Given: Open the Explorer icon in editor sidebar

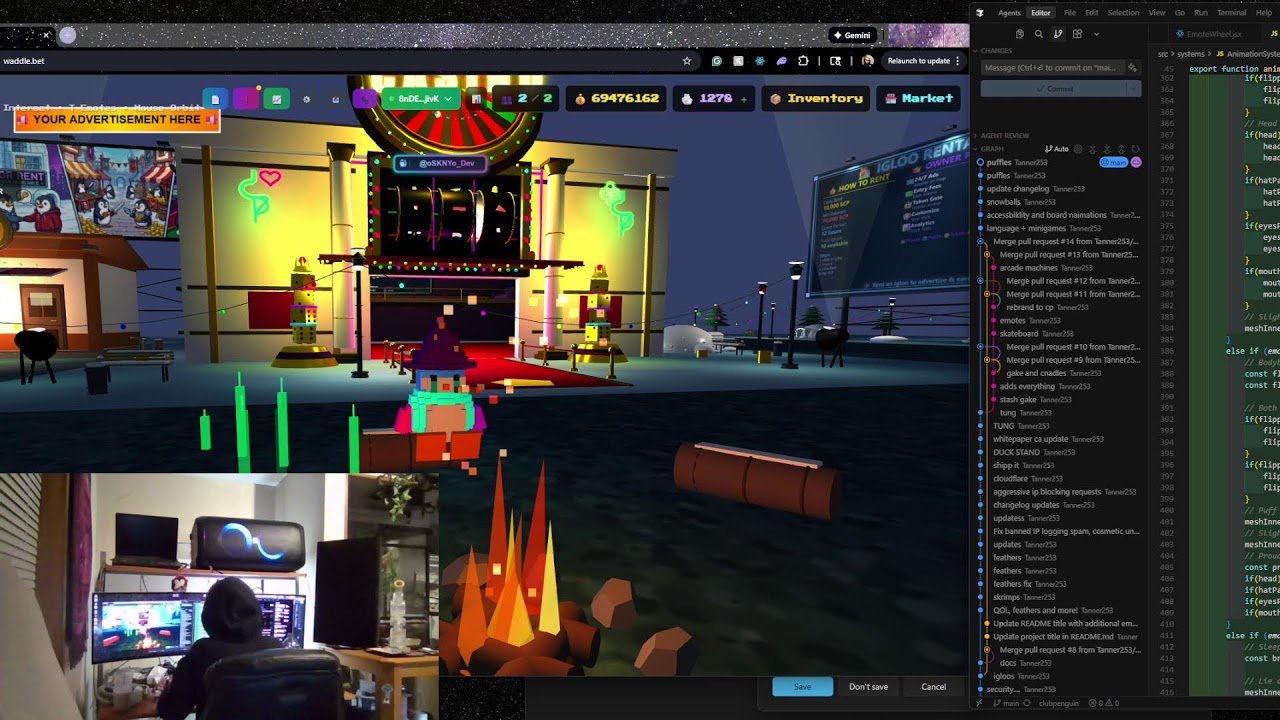Looking at the screenshot, I should point(1020,34).
